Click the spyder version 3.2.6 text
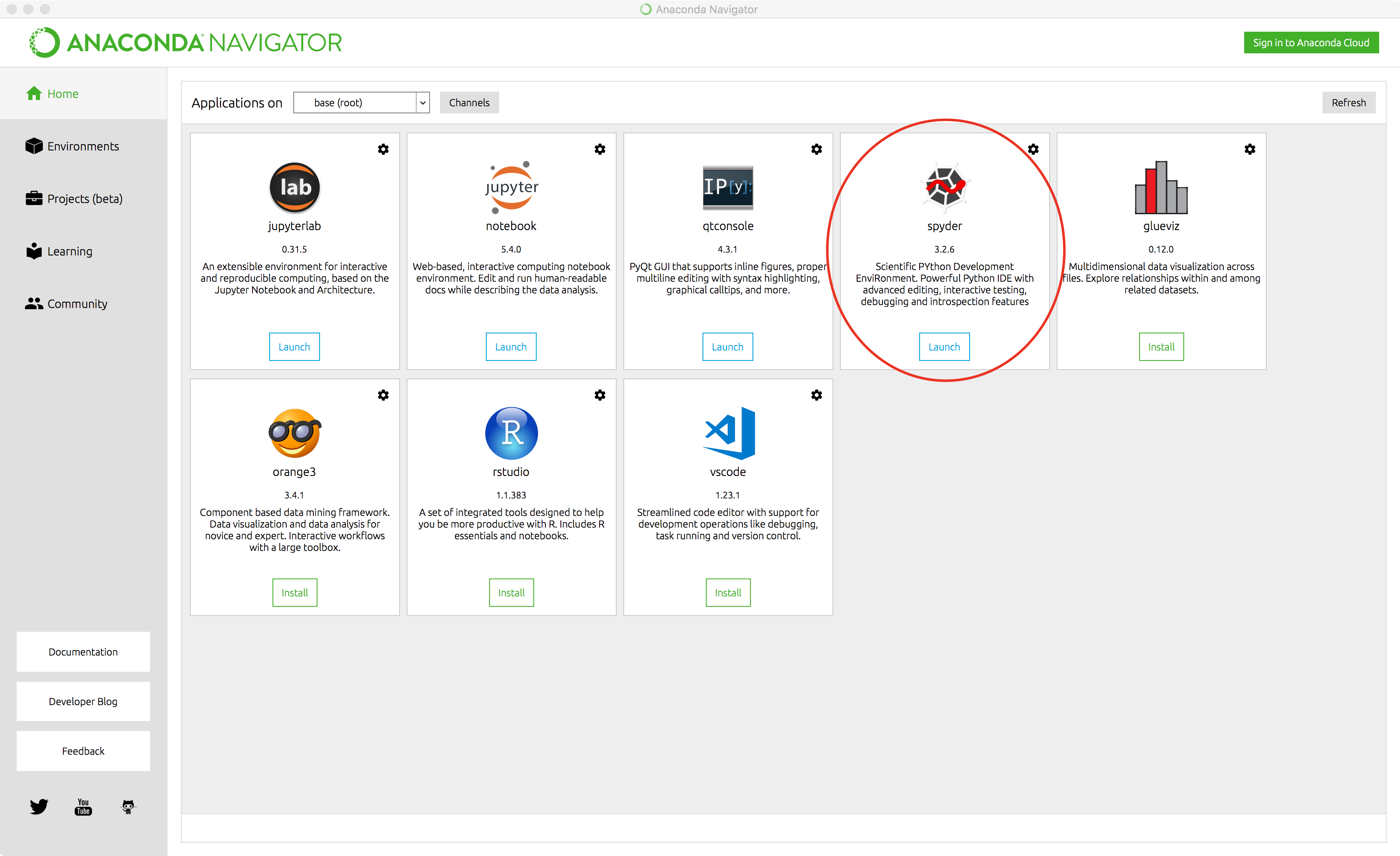 [944, 250]
